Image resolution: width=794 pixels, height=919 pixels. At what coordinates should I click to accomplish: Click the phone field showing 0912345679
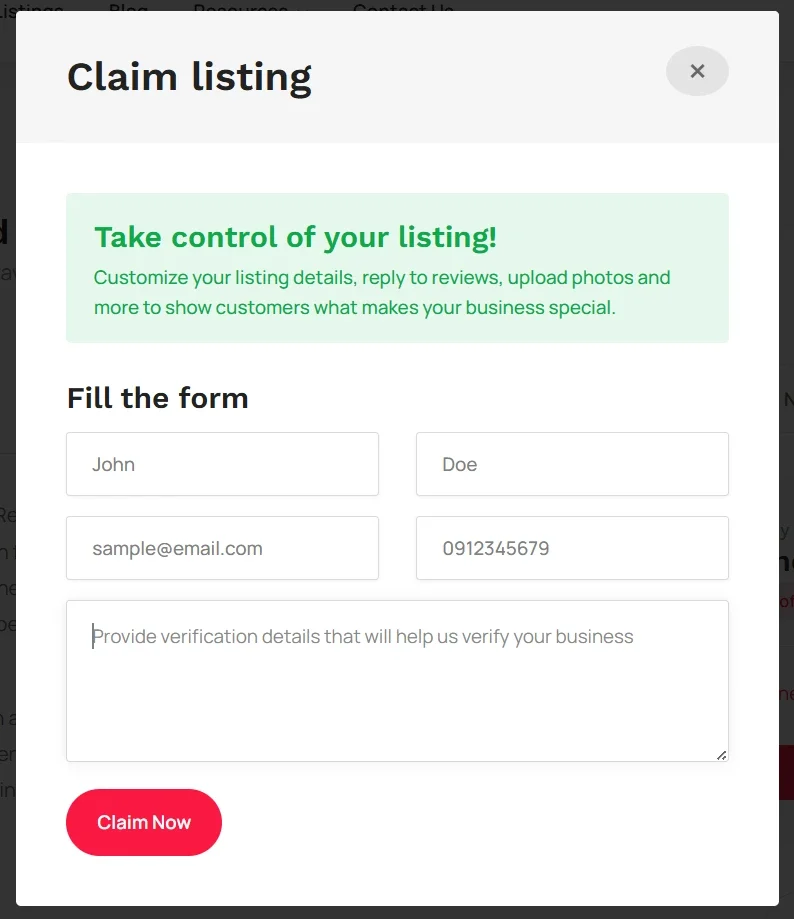click(x=572, y=548)
